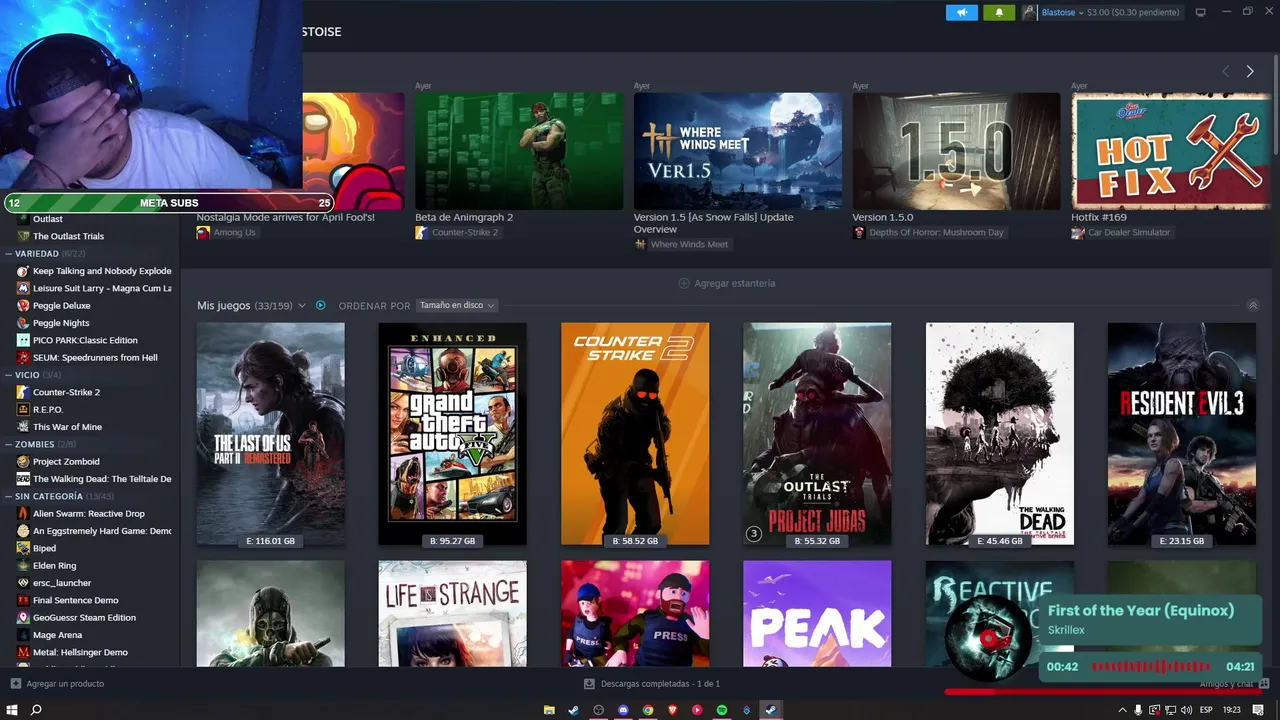
Task: Select Leisure Suit Larry icon in sidebar
Action: tap(24, 288)
